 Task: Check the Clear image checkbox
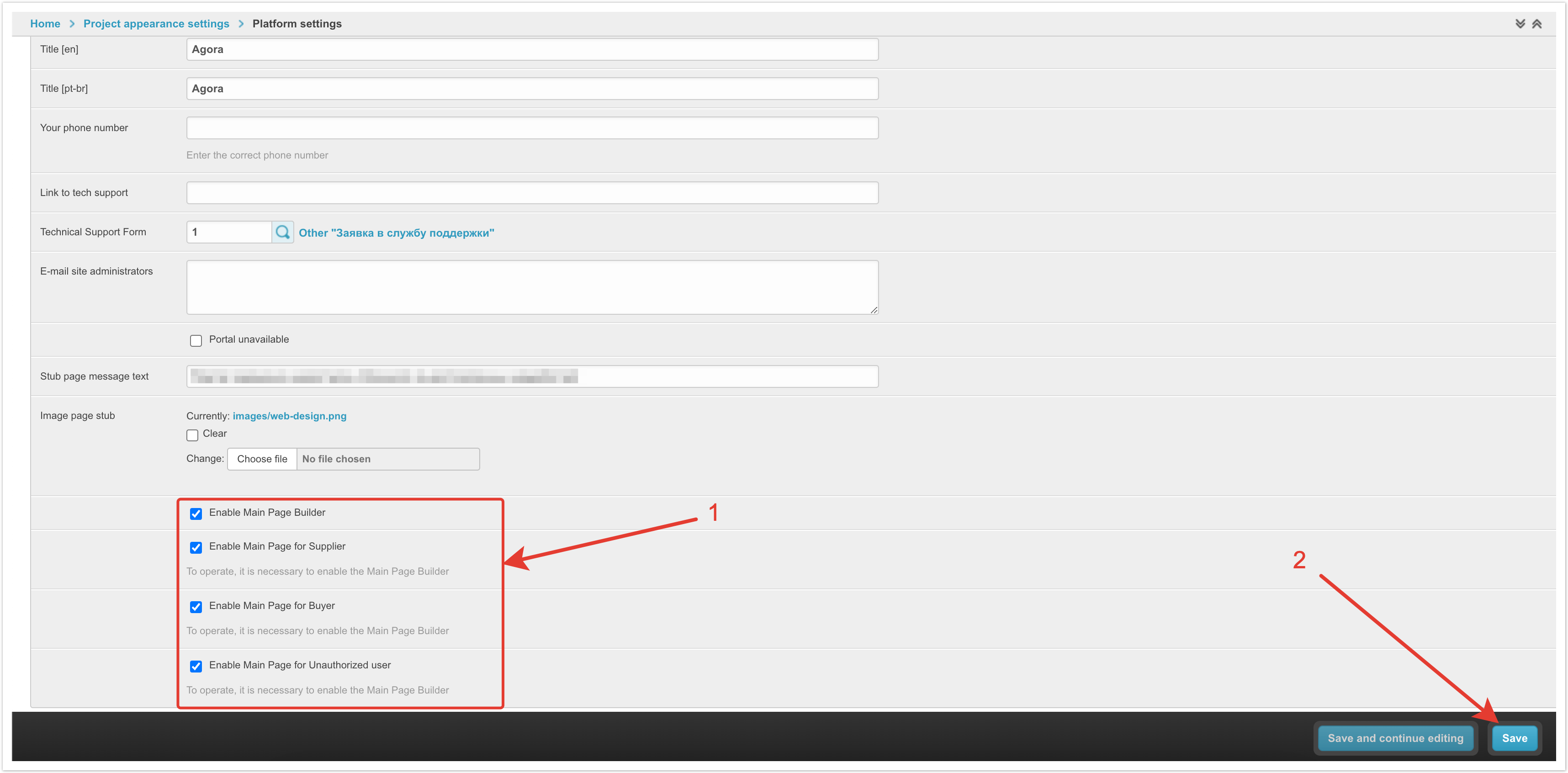(192, 434)
